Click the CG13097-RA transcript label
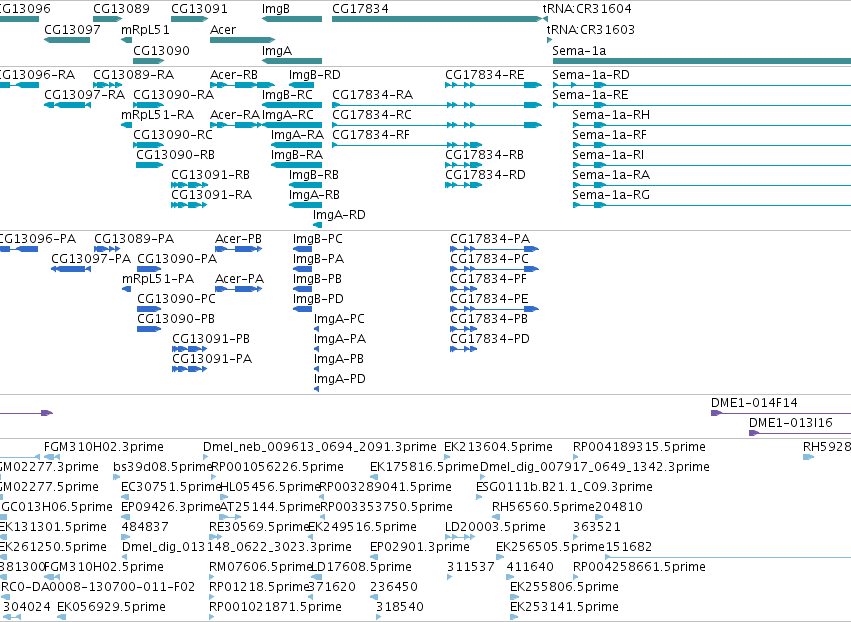The image size is (851, 622). (x=84, y=94)
